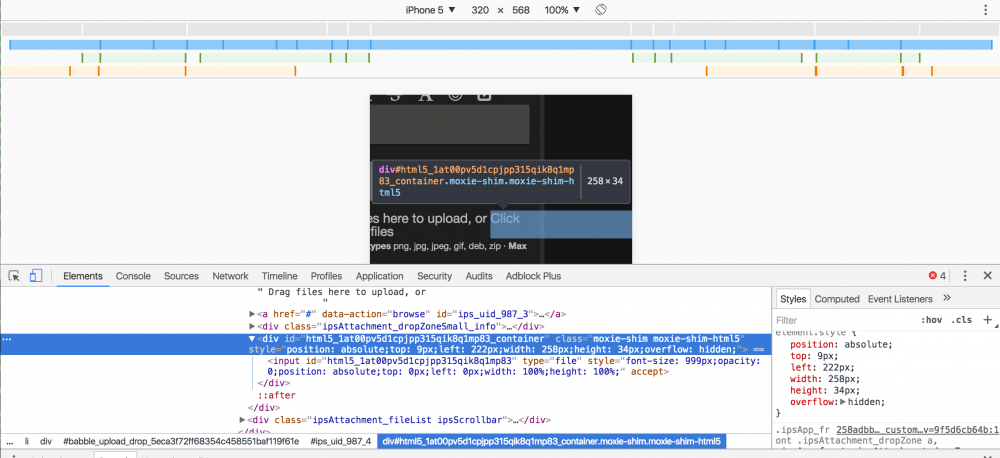Toggle the .cls element classes panel

961,320
